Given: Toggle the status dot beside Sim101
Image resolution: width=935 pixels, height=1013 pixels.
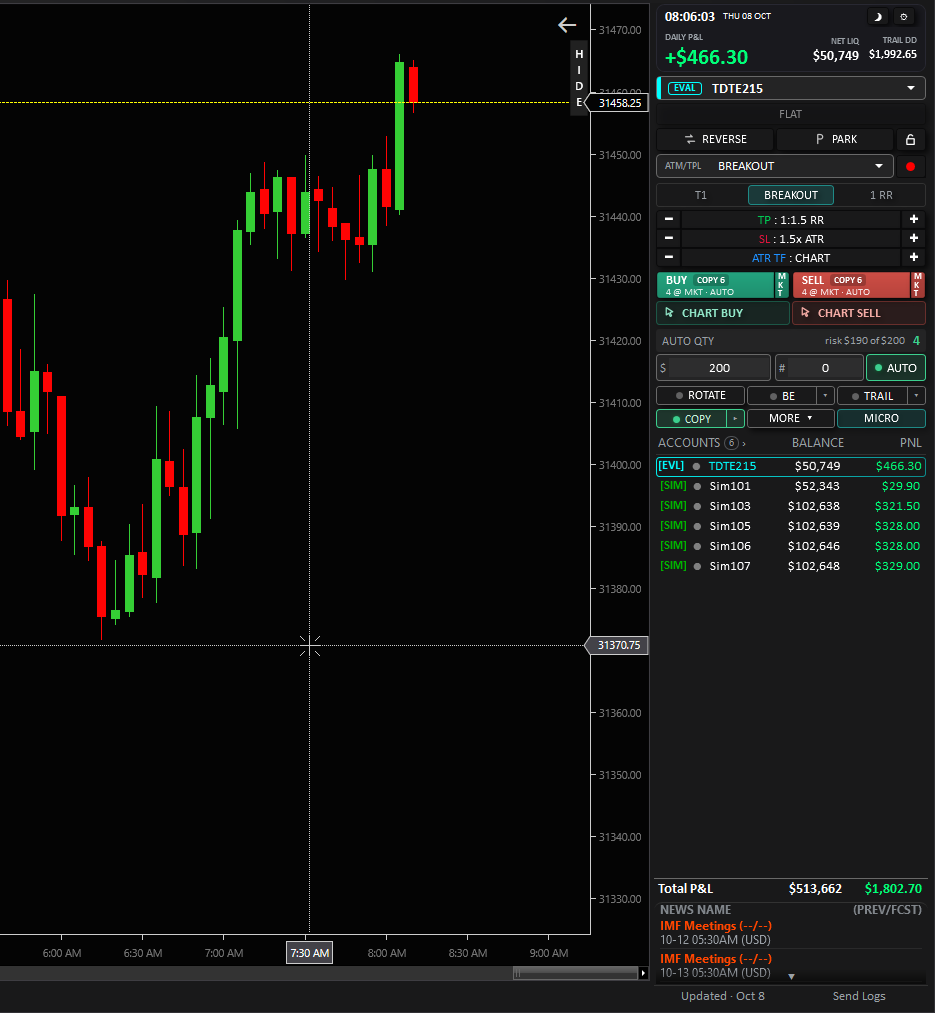Looking at the screenshot, I should pyautogui.click(x=697, y=486).
